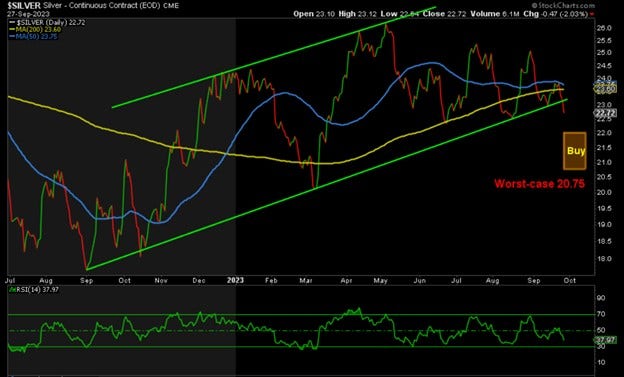
Task: Click the Close 22.72 value in header
Action: 444,14
